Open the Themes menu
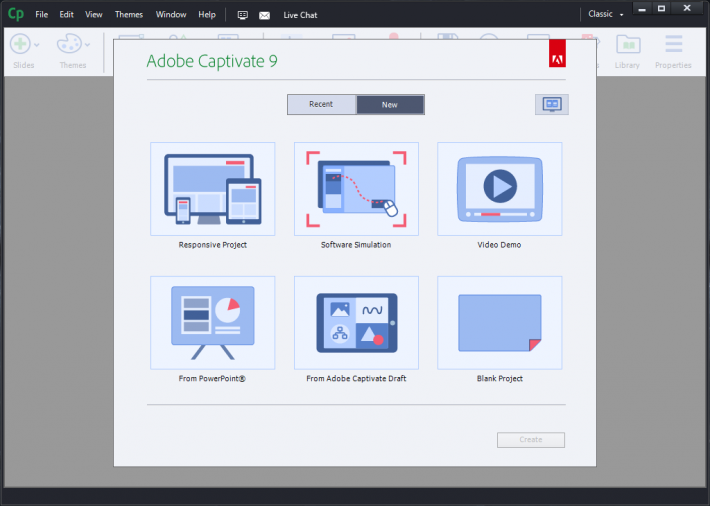This screenshot has height=506, width=710. pyautogui.click(x=129, y=14)
